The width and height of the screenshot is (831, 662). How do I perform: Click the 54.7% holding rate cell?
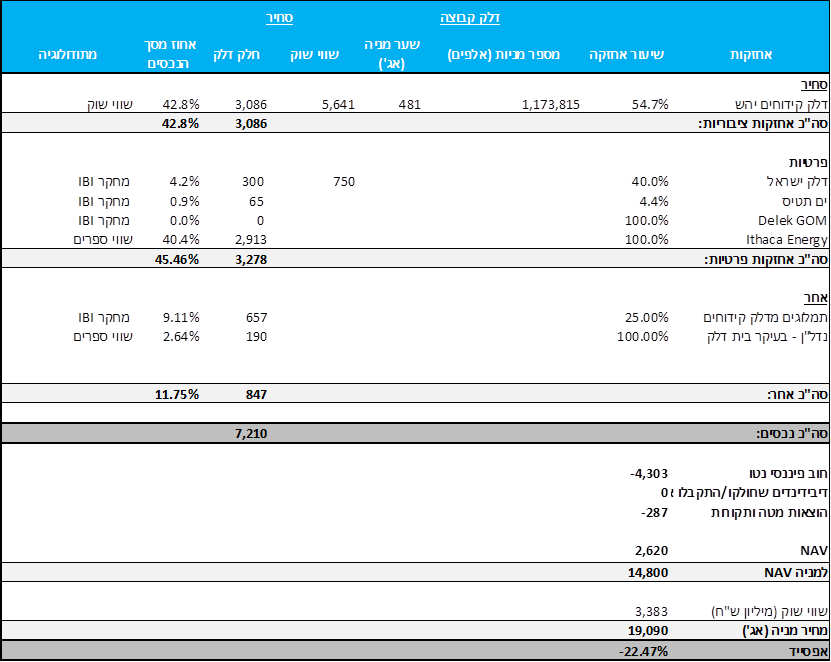[650, 104]
